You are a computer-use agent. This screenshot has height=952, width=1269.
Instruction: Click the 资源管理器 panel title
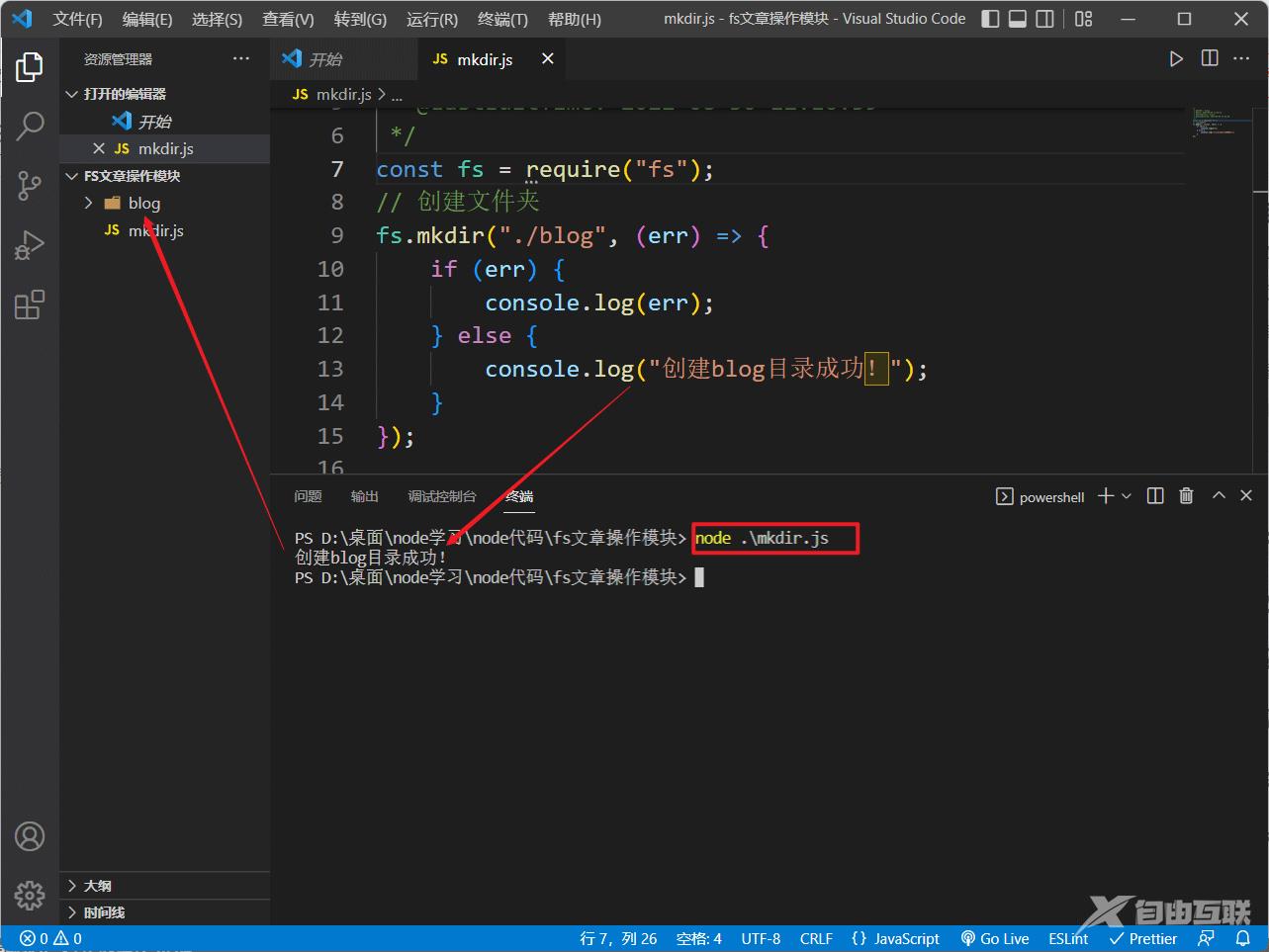click(x=118, y=59)
